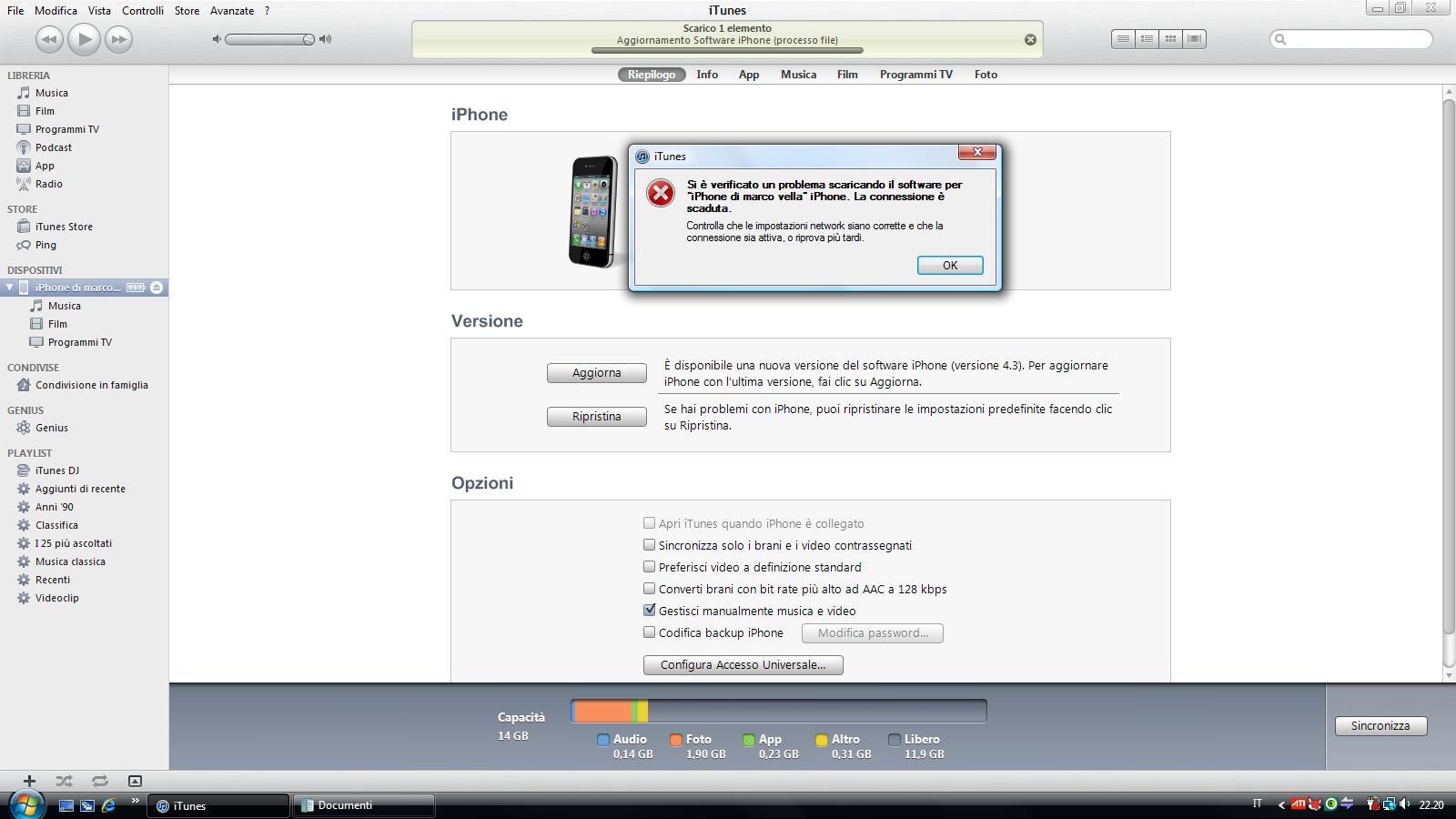This screenshot has height=819, width=1456.
Task: Enable Codifica backup iPhone checkbox
Action: (x=649, y=632)
